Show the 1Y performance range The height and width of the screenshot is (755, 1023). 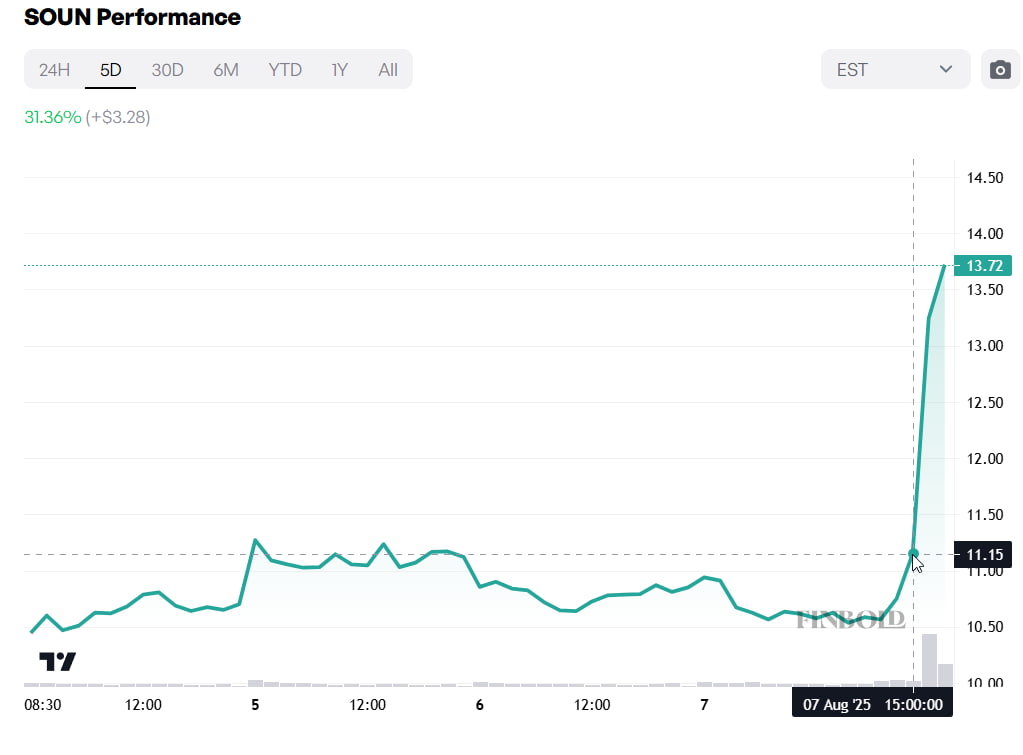tap(339, 70)
